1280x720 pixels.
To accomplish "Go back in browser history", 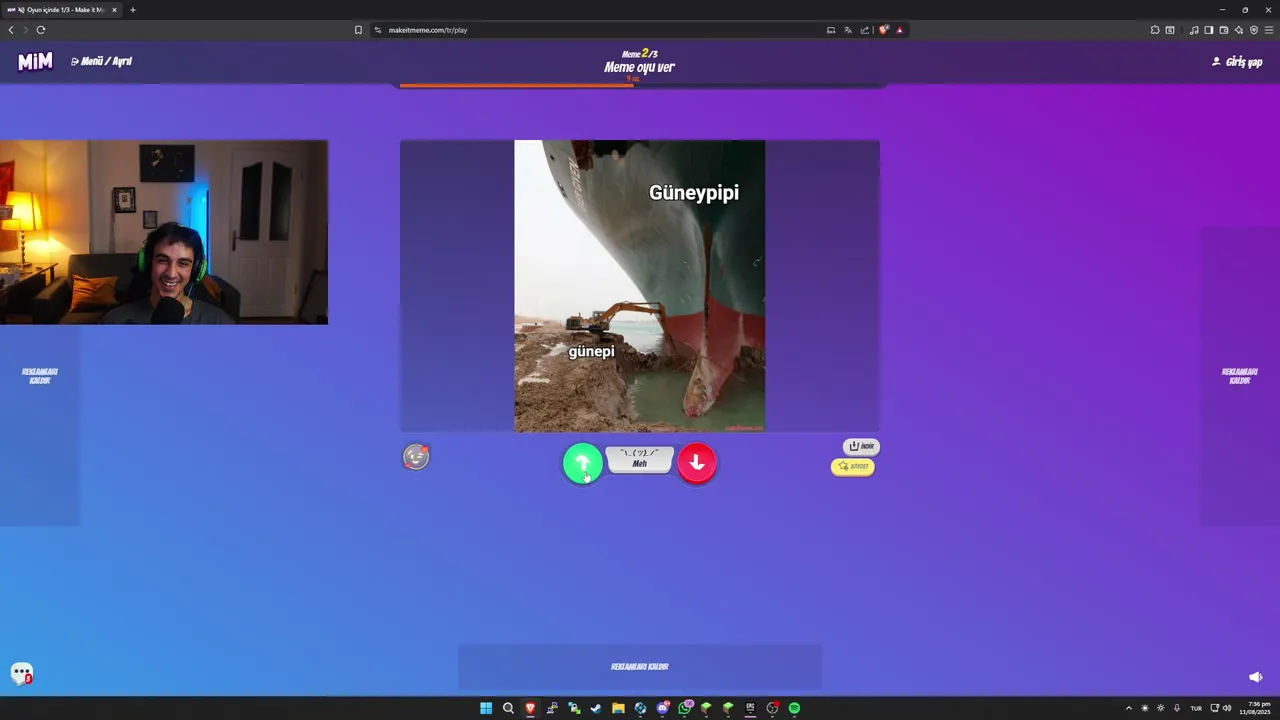I will (x=11, y=30).
